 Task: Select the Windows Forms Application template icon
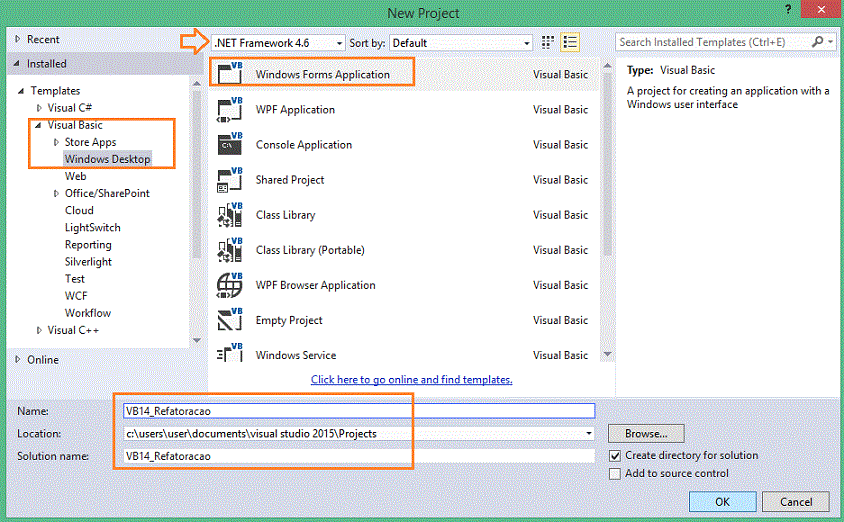click(x=230, y=73)
